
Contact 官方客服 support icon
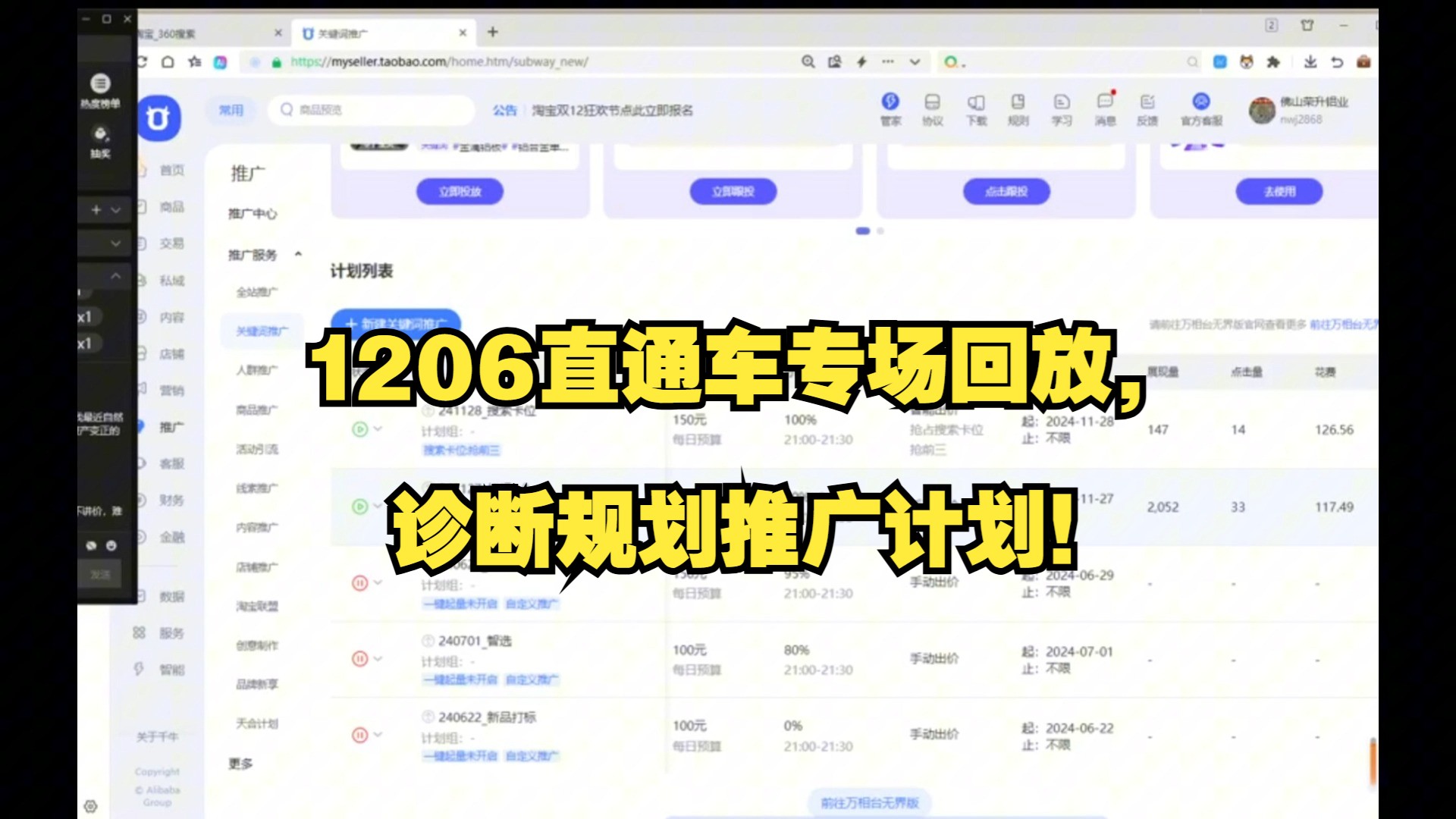(1201, 102)
